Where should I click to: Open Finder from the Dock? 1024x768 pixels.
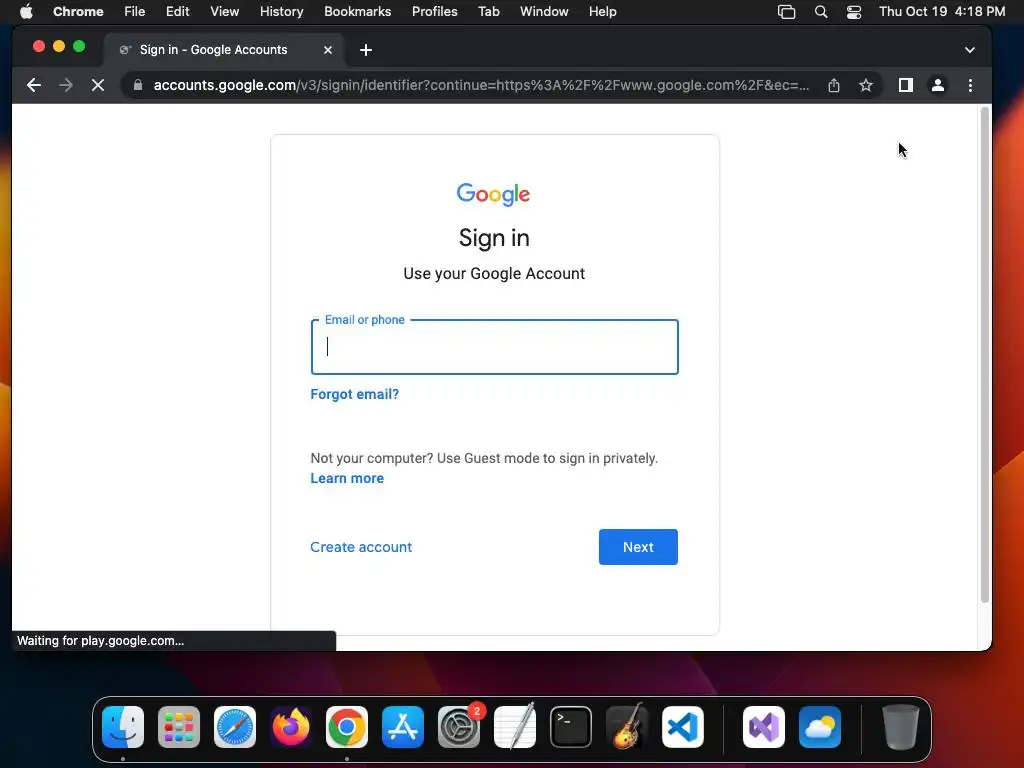(x=123, y=727)
